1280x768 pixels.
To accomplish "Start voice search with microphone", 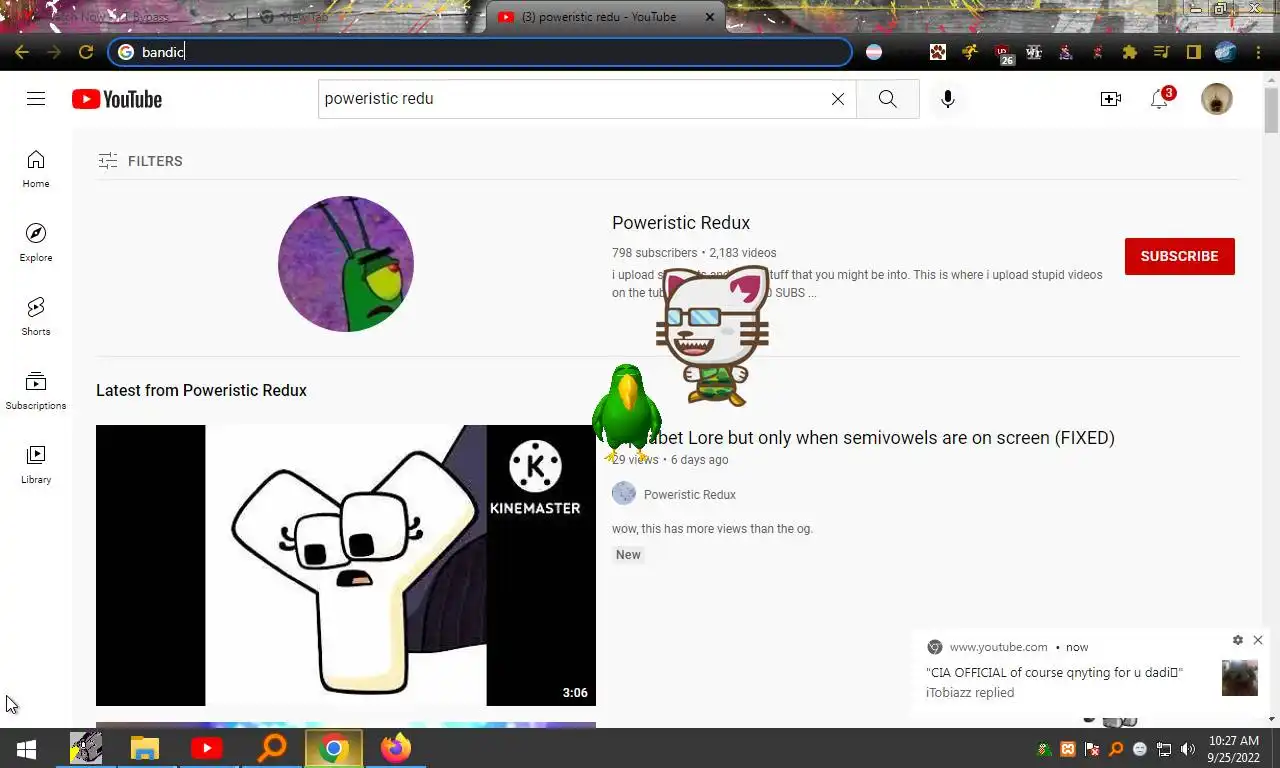I will pyautogui.click(x=948, y=99).
